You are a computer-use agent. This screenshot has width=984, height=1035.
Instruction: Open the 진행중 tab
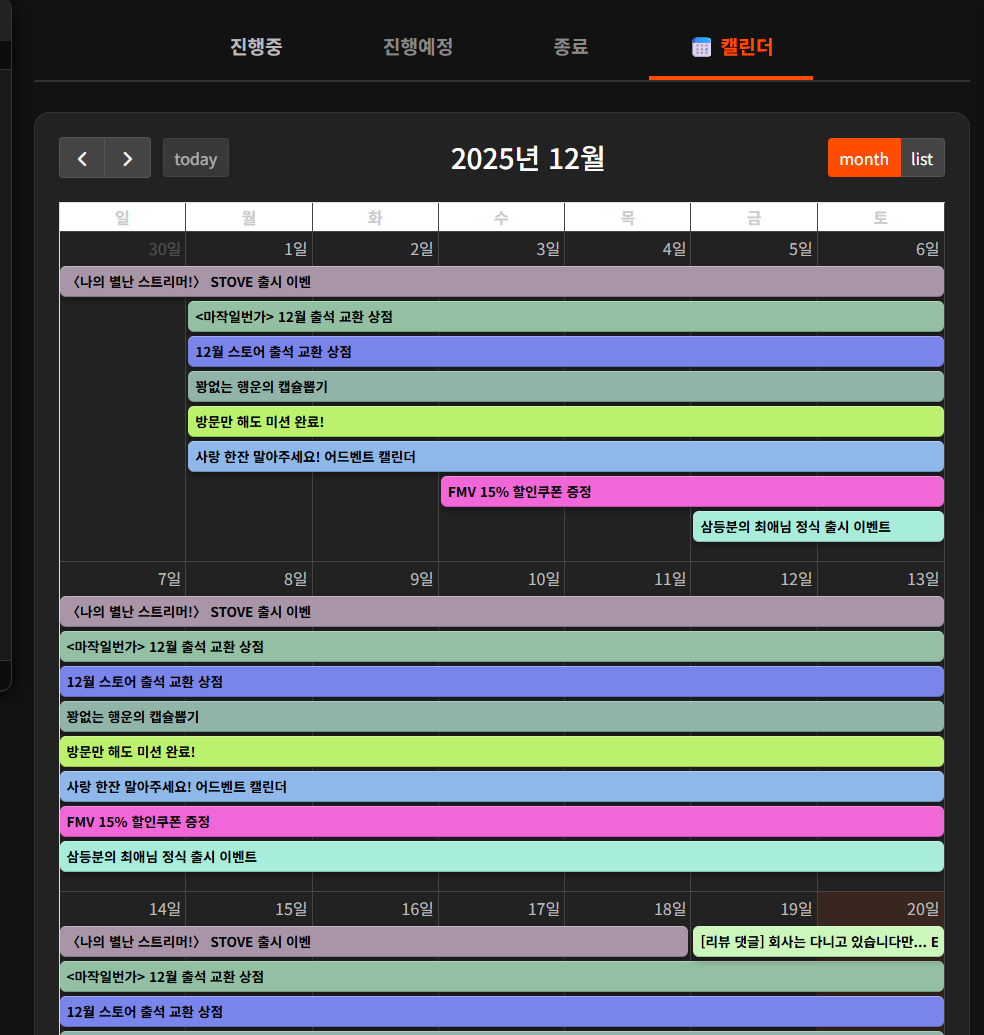[x=256, y=47]
